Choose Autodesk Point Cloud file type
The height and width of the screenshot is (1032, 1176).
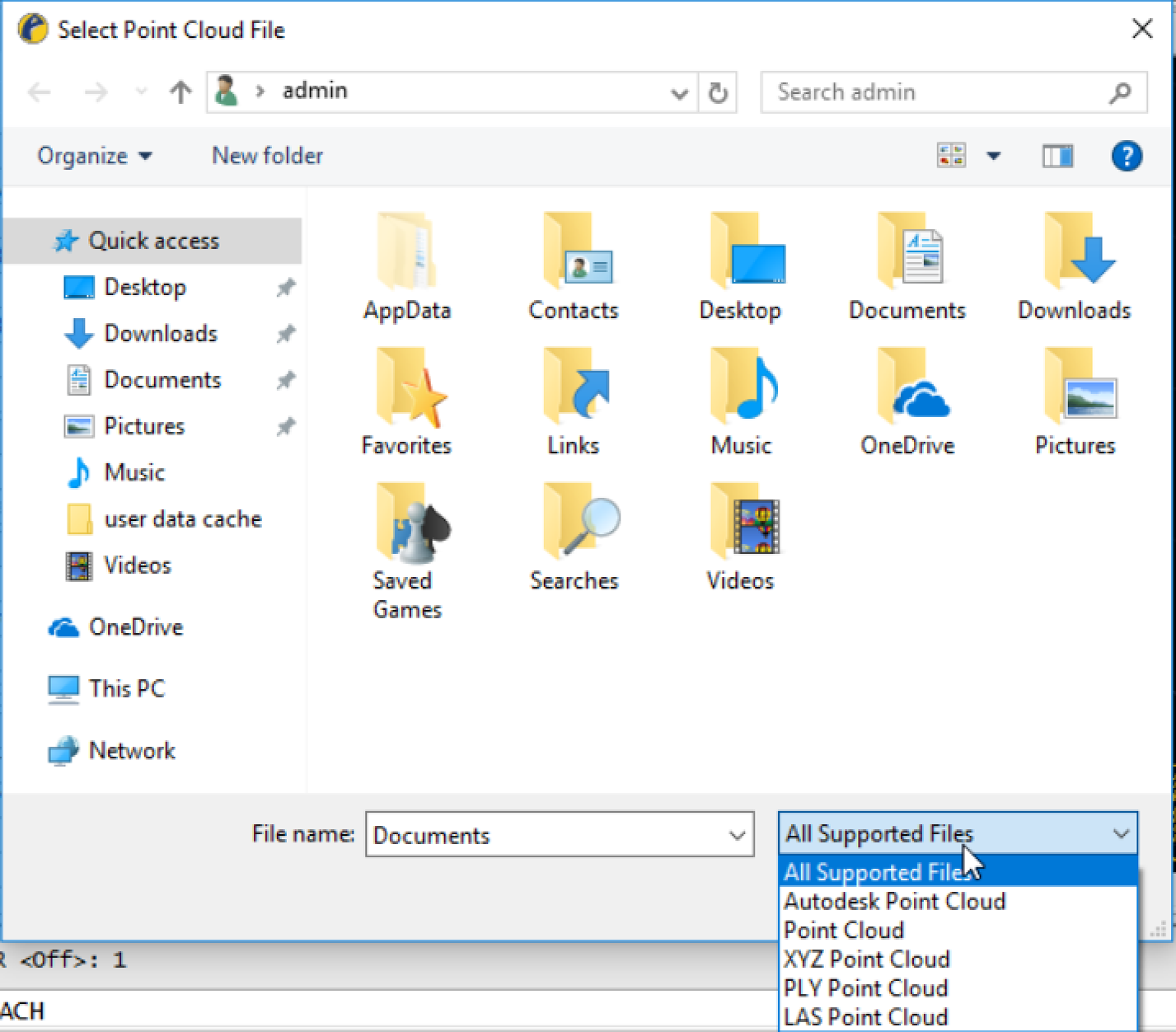894,901
